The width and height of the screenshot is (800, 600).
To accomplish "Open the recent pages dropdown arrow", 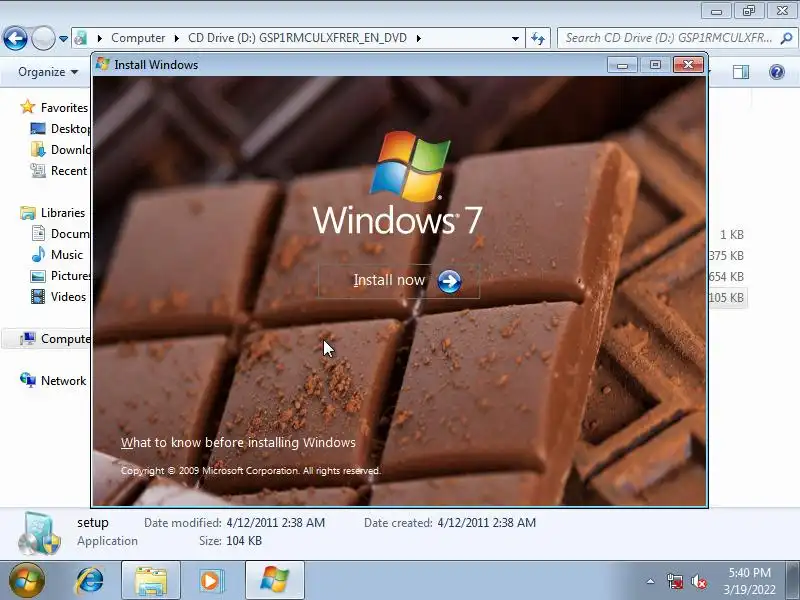I will (x=63, y=39).
